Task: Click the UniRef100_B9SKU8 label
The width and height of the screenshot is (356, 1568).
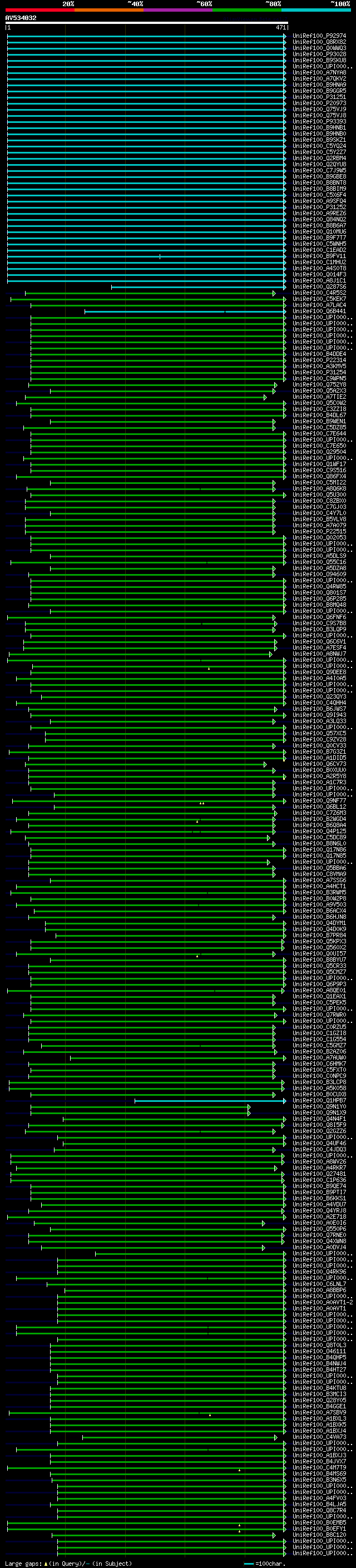Action: tap(319, 60)
